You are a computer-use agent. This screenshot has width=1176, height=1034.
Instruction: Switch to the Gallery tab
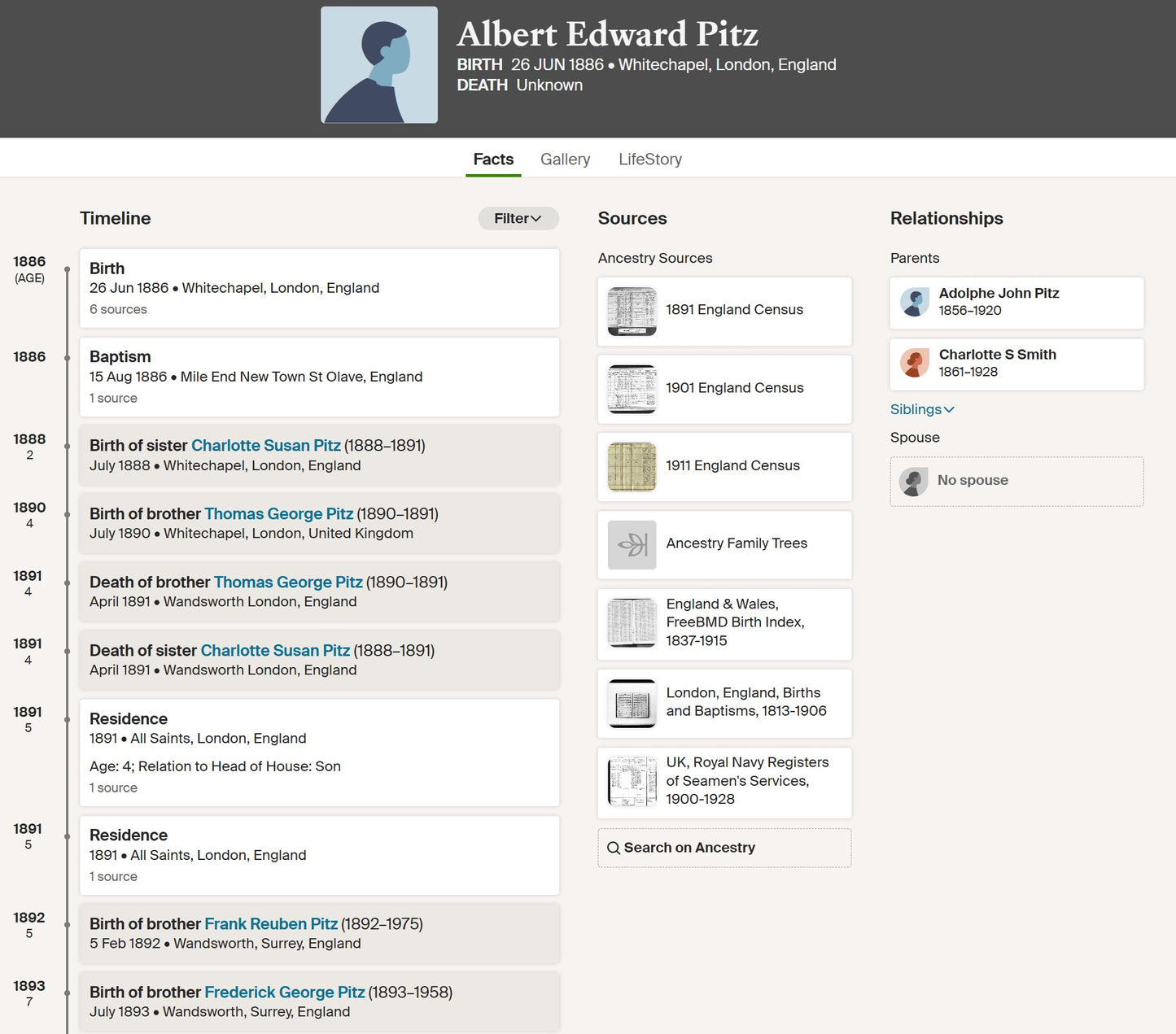click(565, 159)
